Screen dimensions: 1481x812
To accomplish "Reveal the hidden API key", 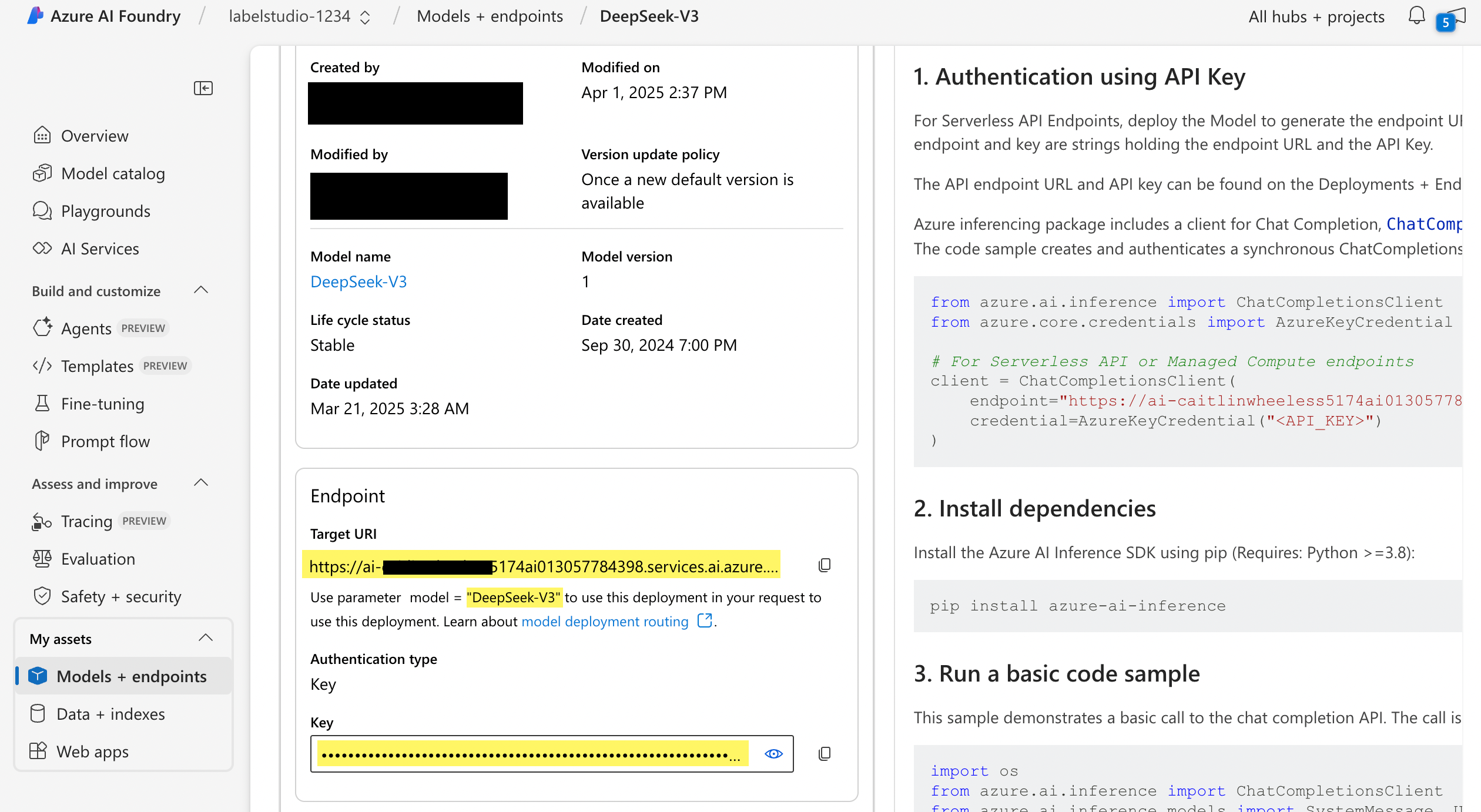I will click(x=773, y=754).
